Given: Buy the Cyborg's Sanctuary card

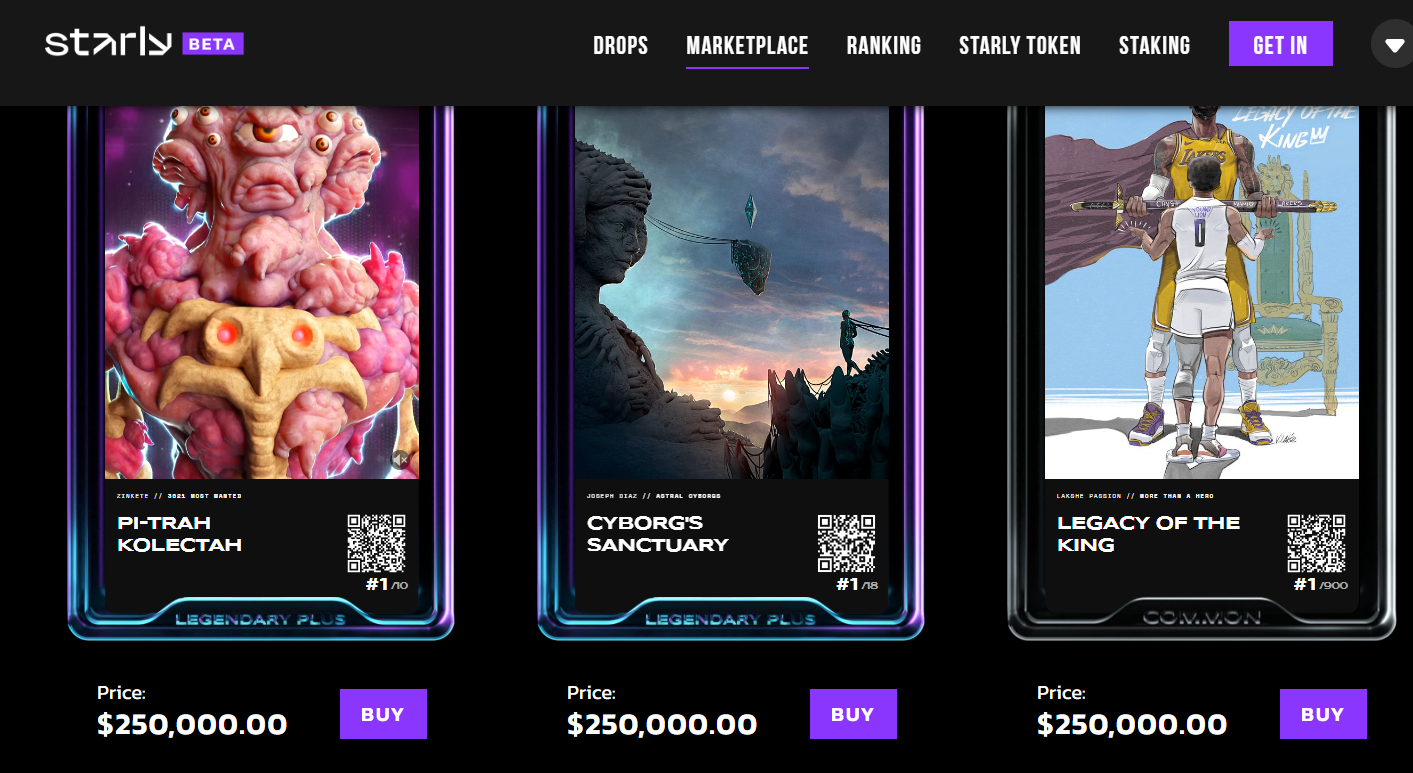Looking at the screenshot, I should point(853,714).
